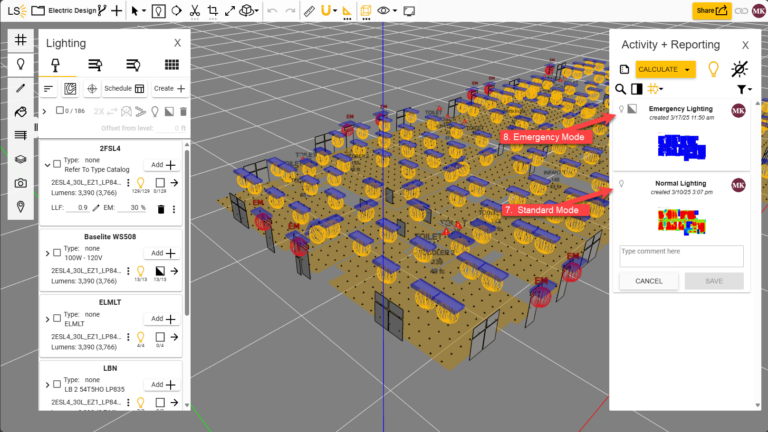Open the light bulb panel in left sidebar
The height and width of the screenshot is (432, 768).
point(21,64)
